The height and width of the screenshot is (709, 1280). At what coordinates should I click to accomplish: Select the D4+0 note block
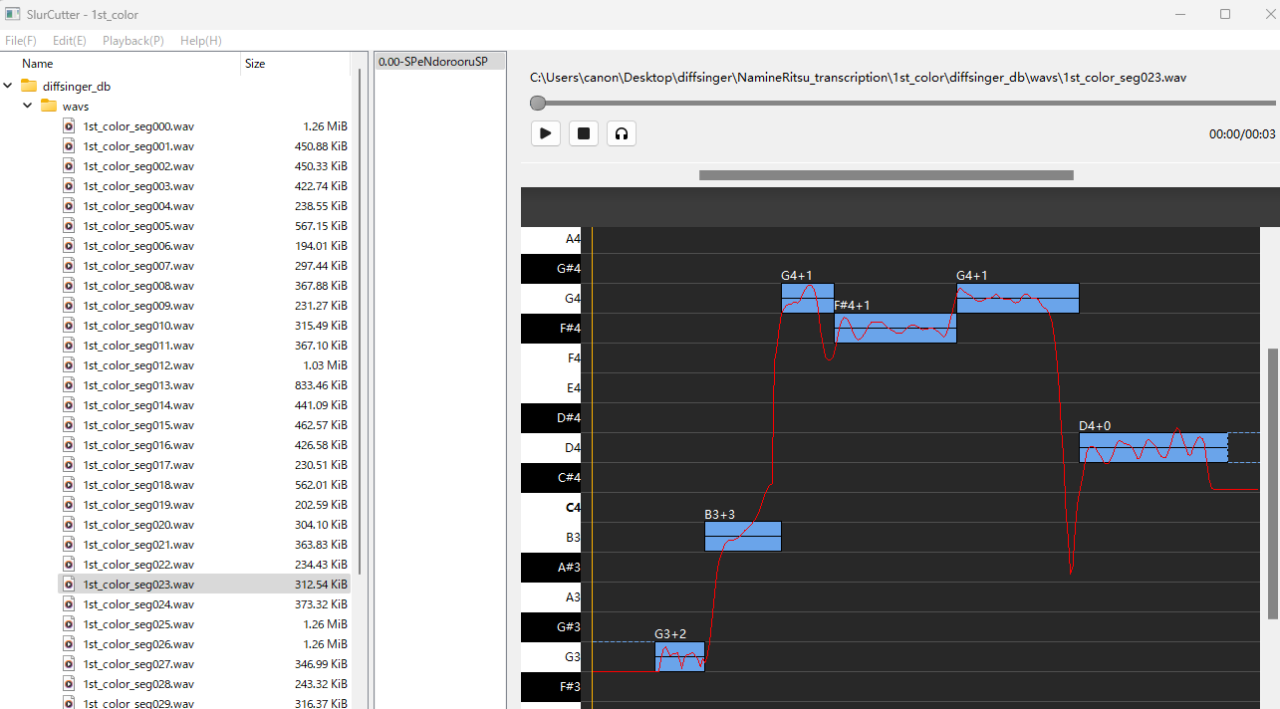point(1152,447)
